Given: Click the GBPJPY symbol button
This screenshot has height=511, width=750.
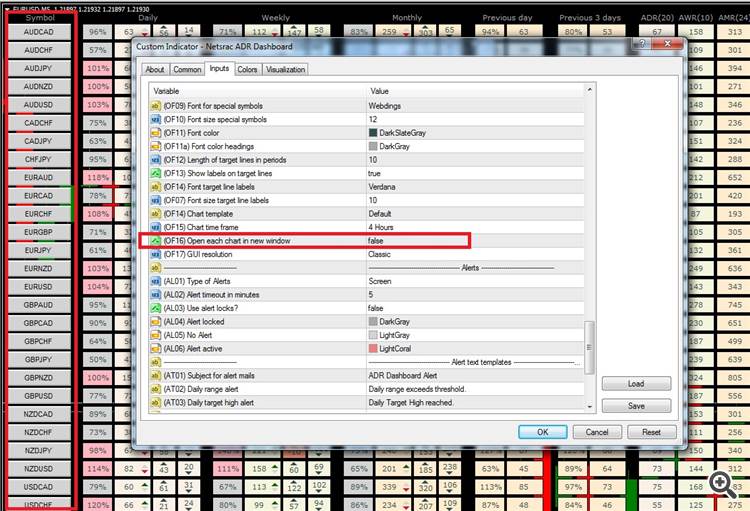Looking at the screenshot, I should (39, 359).
